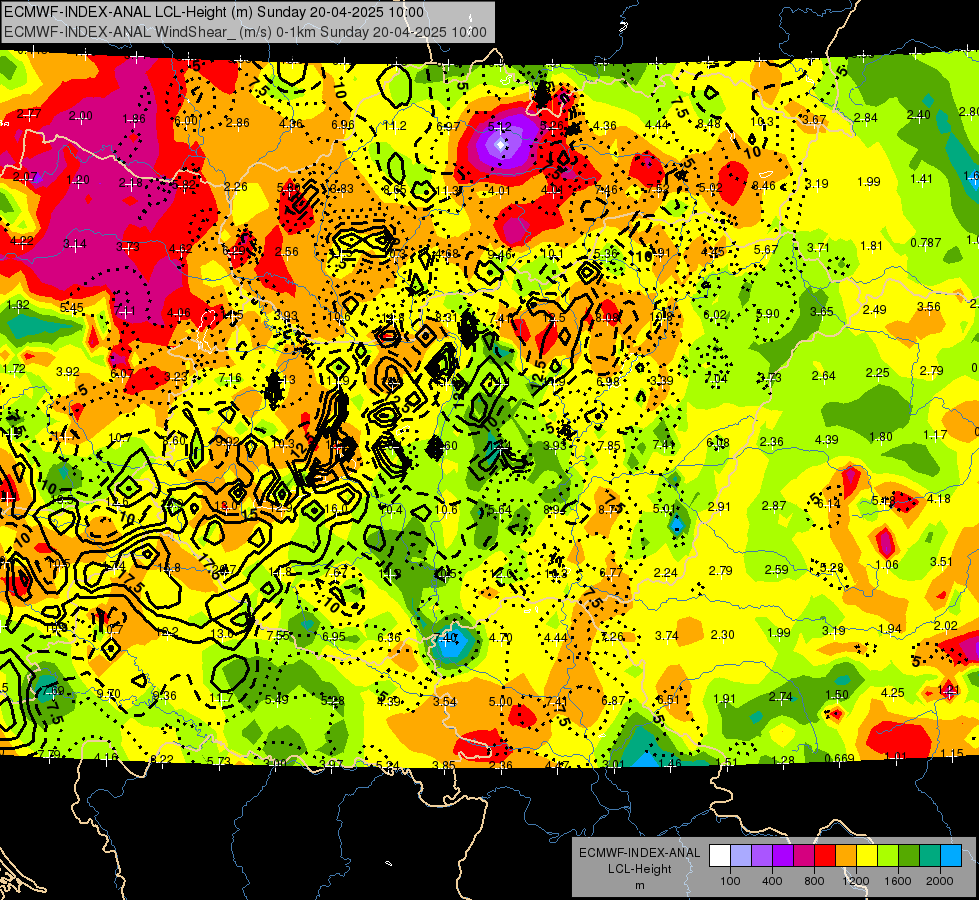Click the vivid purple legend swatch

(783, 856)
